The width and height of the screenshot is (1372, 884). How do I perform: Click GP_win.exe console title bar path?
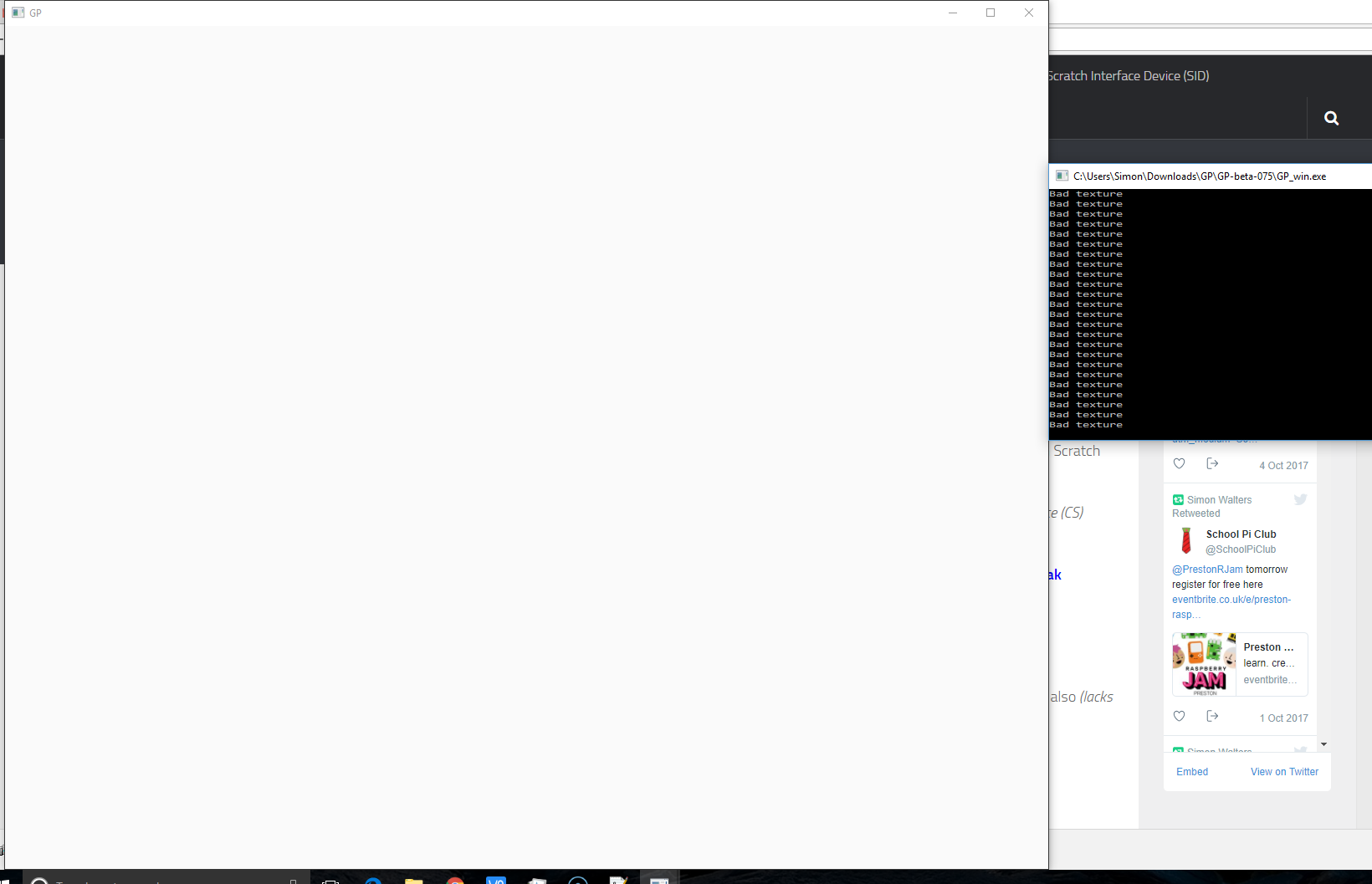pyautogui.click(x=1200, y=176)
